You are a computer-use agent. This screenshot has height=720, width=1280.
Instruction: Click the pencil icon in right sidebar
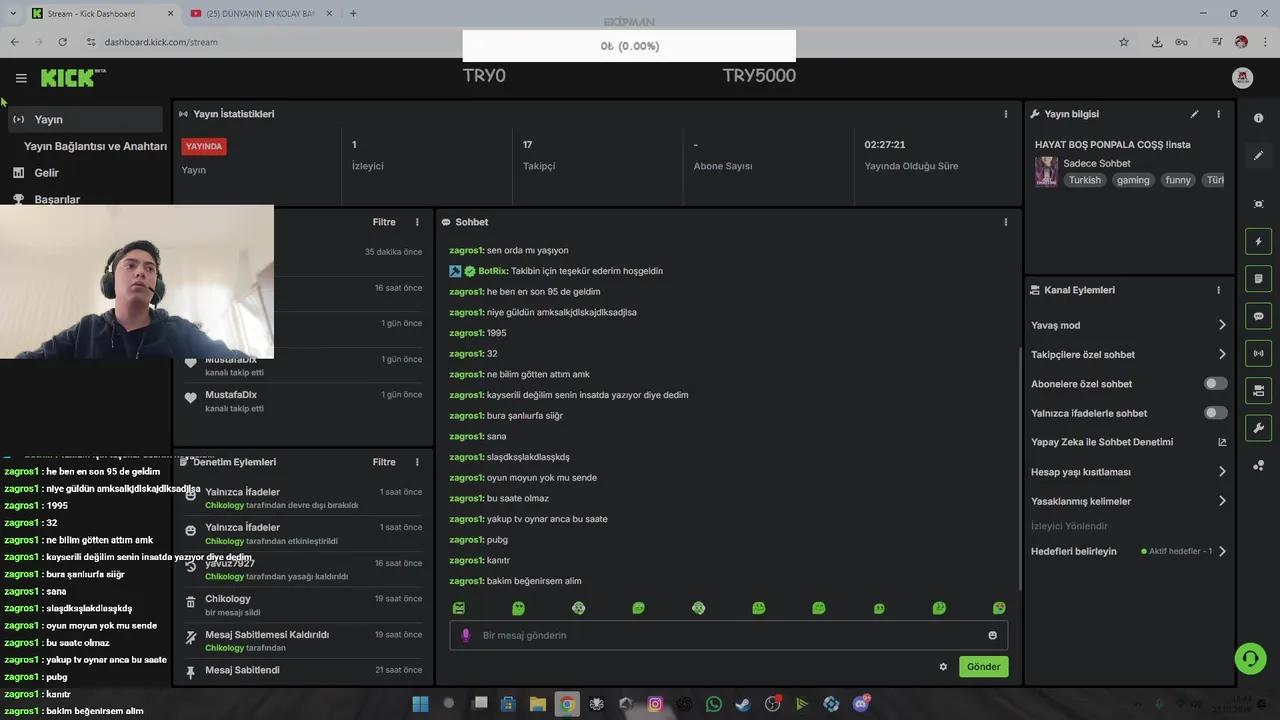coord(1258,156)
